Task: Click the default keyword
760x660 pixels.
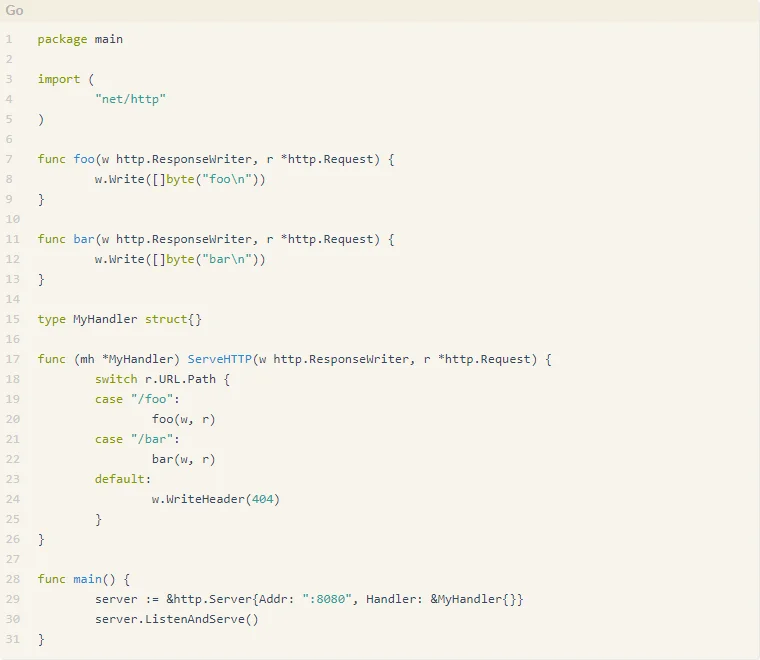Action: pos(119,479)
